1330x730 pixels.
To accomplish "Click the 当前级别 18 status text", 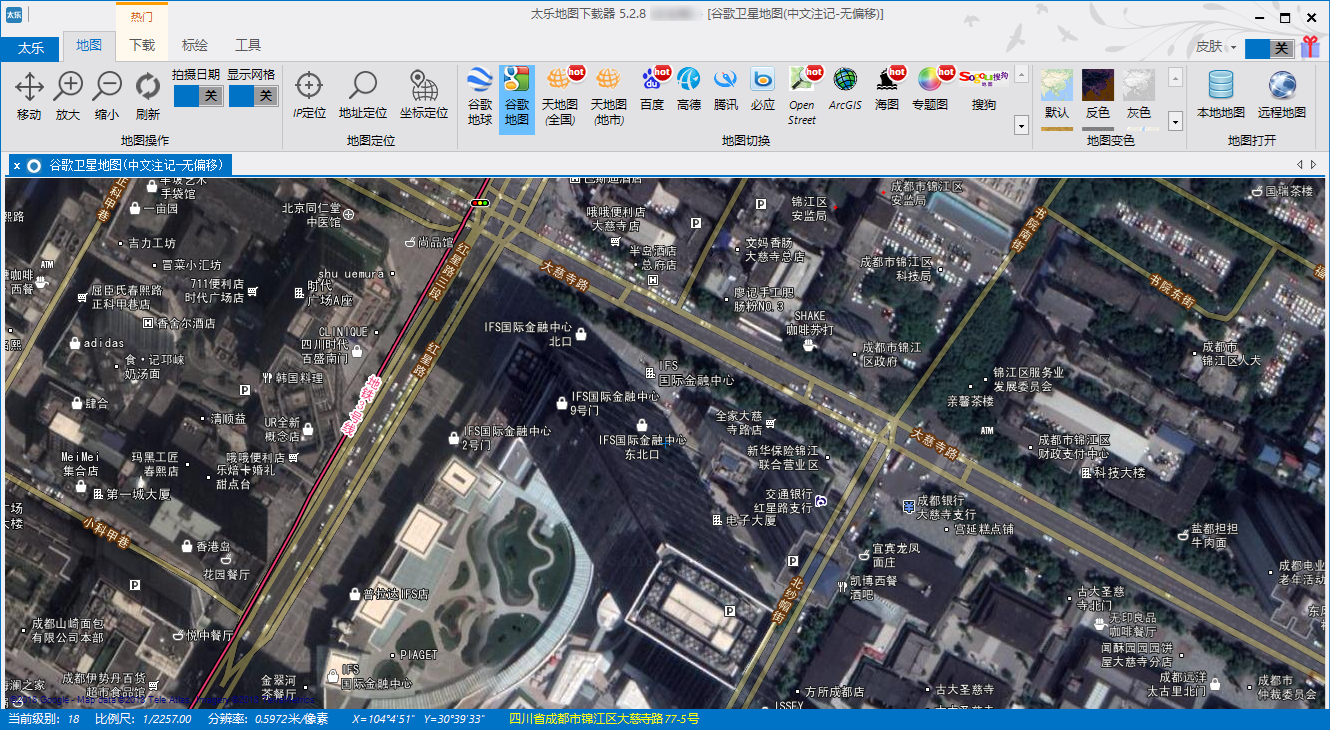I will pos(44,719).
